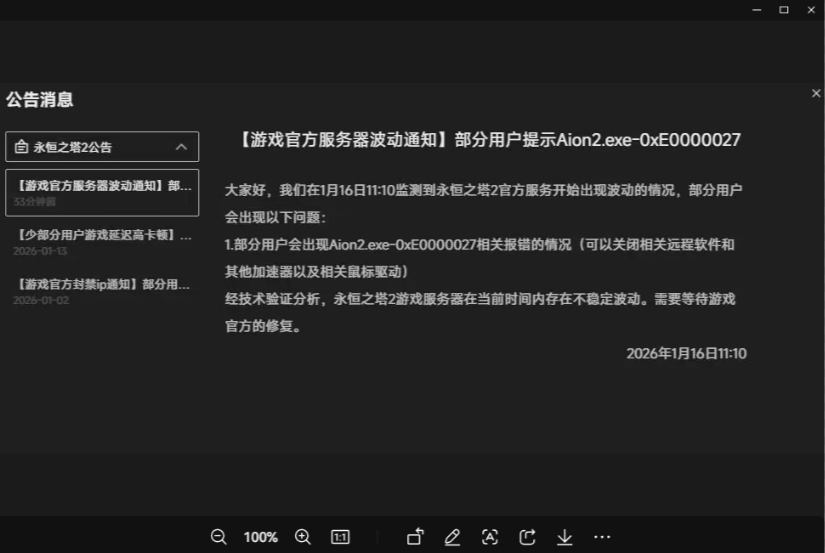Click the zoom in magnifier icon
Viewport: 825px width, 553px height.
coord(303,537)
